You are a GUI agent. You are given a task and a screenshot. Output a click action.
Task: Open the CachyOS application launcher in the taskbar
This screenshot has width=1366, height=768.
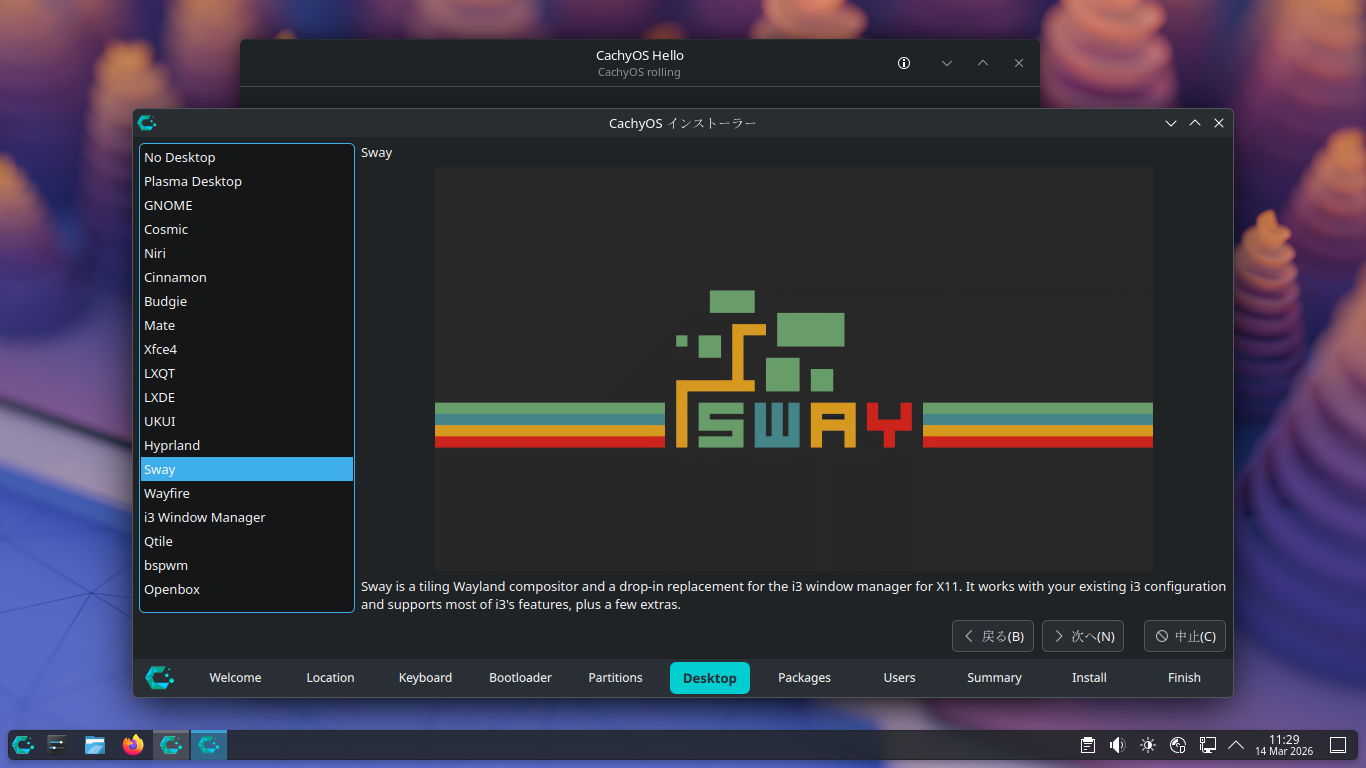(23, 745)
